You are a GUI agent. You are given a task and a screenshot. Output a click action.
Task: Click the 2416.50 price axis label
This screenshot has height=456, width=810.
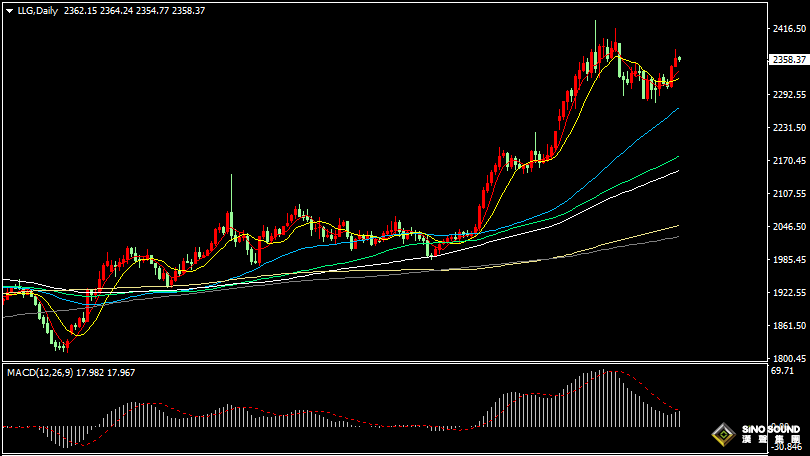click(x=789, y=29)
